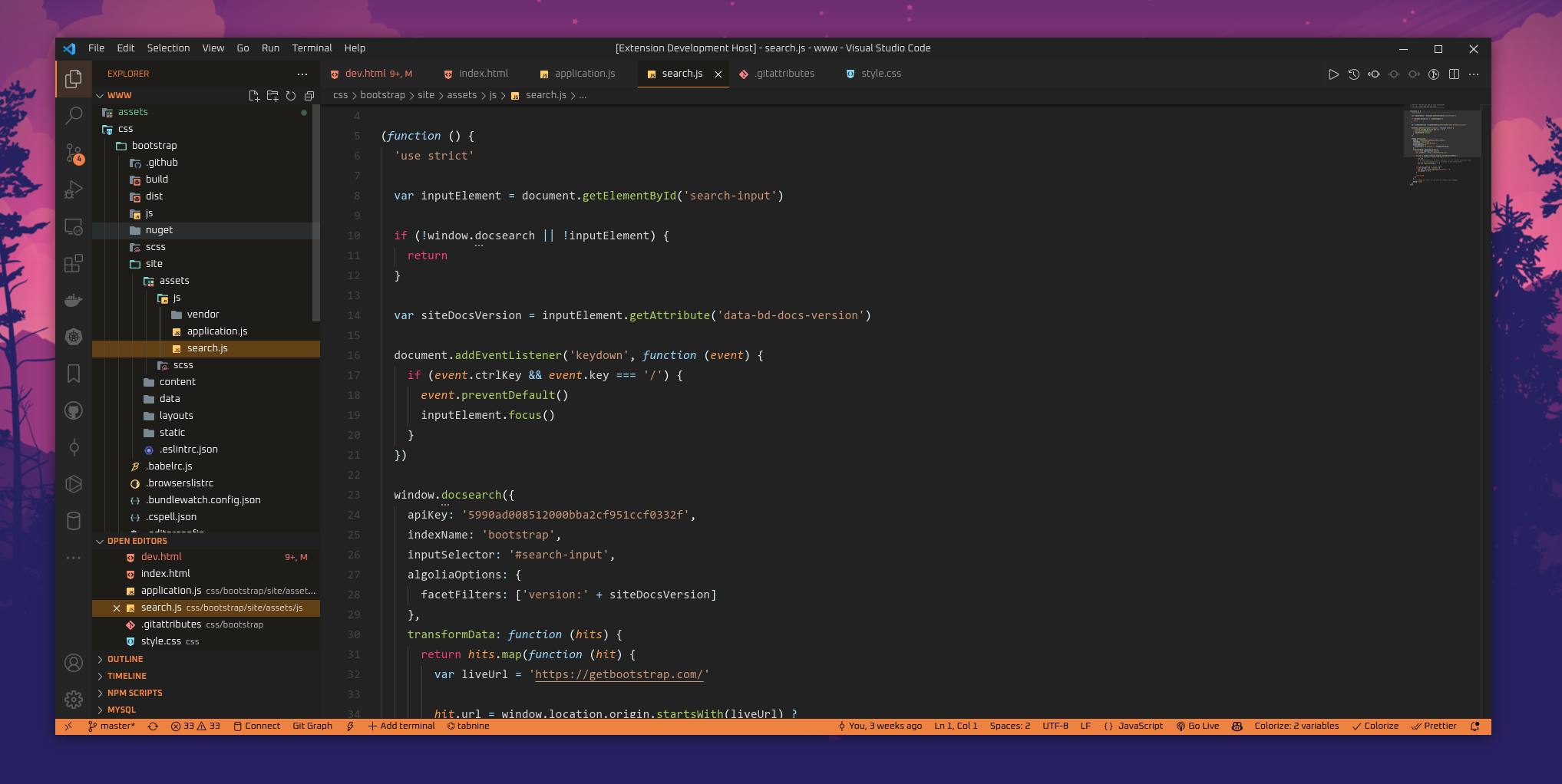The height and width of the screenshot is (784, 1562).
Task: Open changes with previous revision
Action: [x=1374, y=74]
